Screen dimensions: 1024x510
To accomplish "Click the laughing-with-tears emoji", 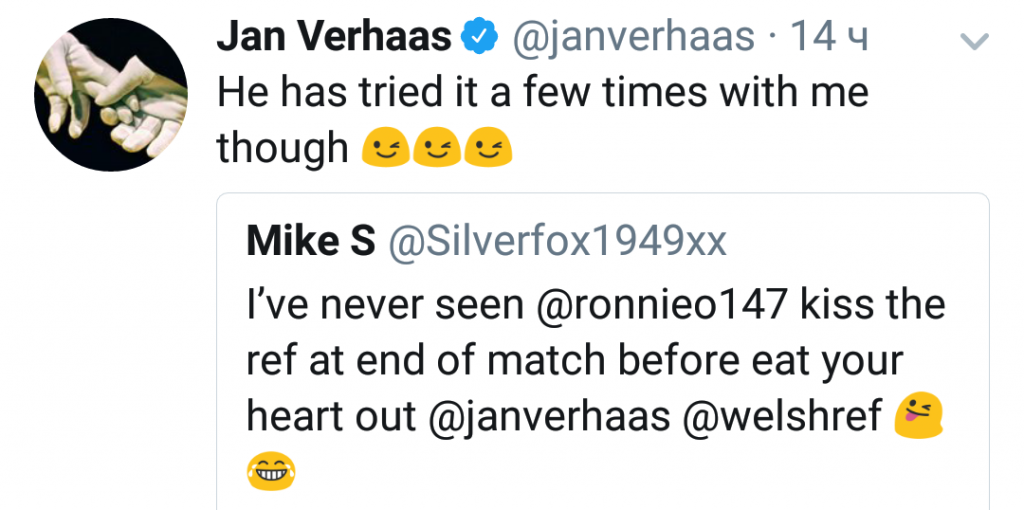I will pyautogui.click(x=271, y=470).
